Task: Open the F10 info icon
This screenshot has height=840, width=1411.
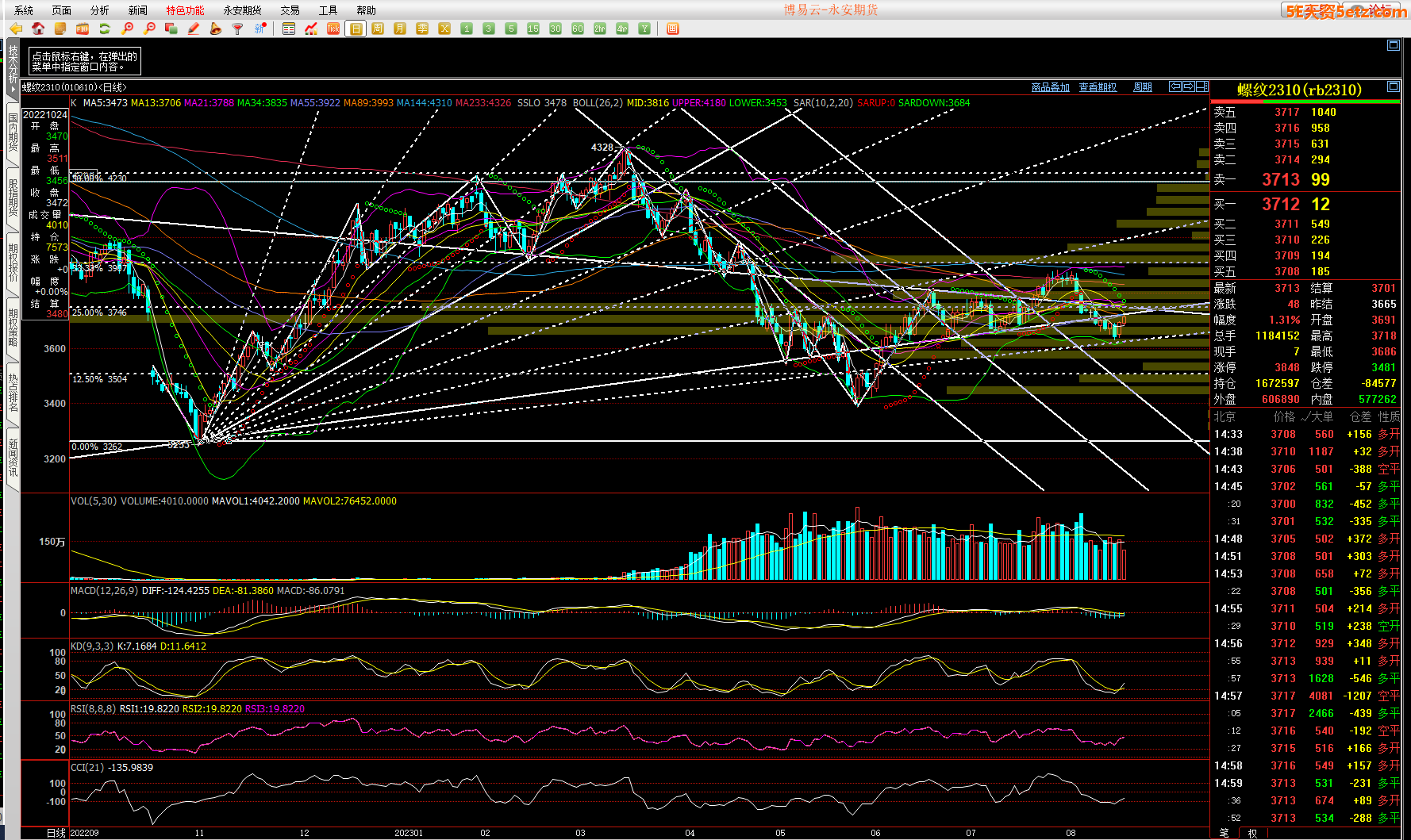Action: click(x=82, y=29)
